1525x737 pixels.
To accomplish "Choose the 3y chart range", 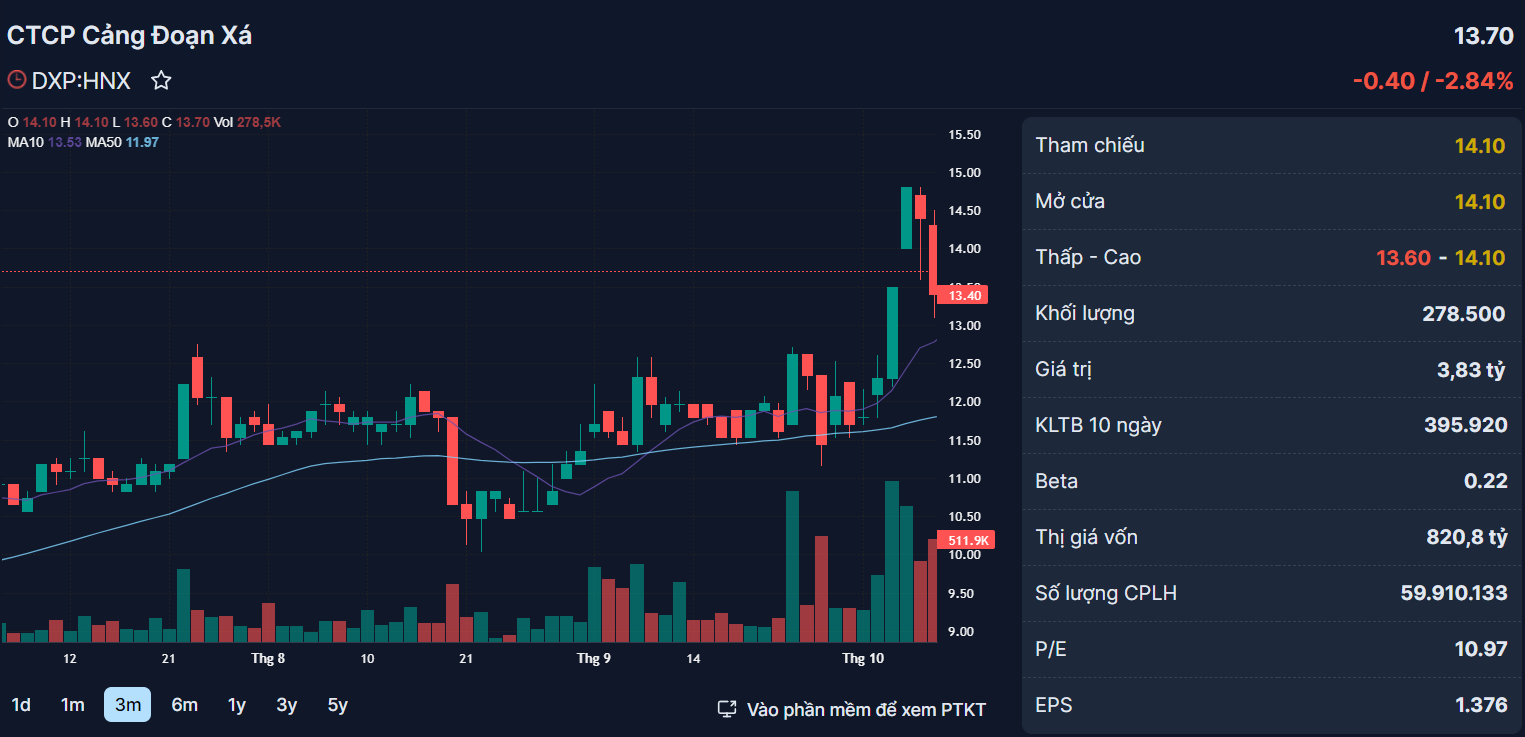I will click(x=287, y=705).
